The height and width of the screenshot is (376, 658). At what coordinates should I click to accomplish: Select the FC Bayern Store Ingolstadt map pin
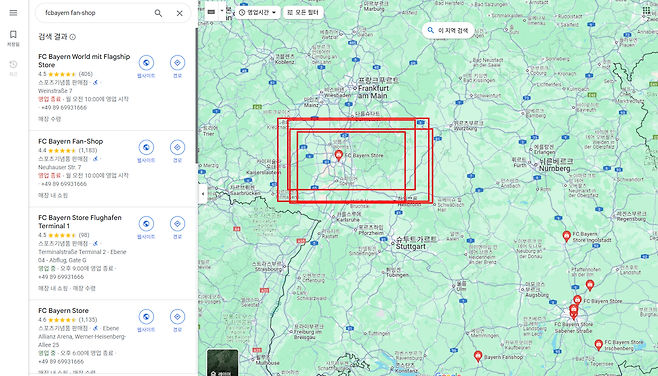point(566,237)
